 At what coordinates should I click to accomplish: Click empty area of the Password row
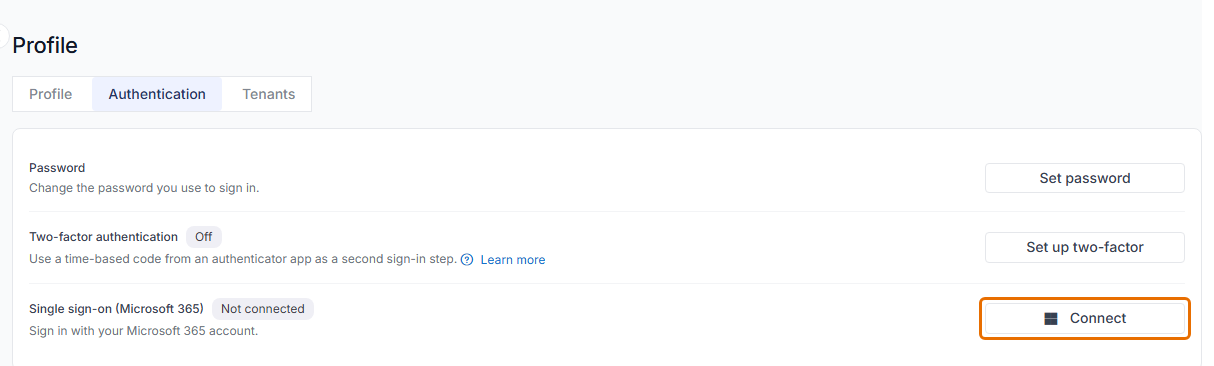pyautogui.click(x=620, y=178)
